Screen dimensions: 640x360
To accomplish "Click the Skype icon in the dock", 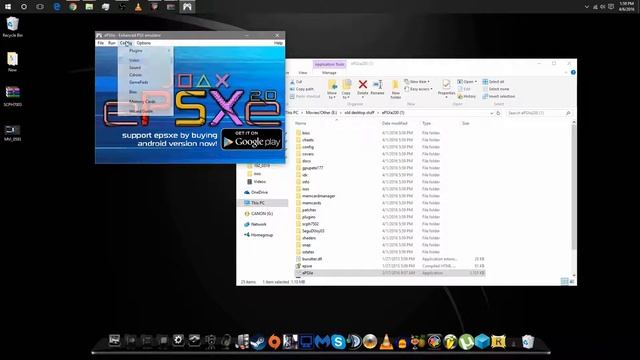I will [x=338, y=342].
